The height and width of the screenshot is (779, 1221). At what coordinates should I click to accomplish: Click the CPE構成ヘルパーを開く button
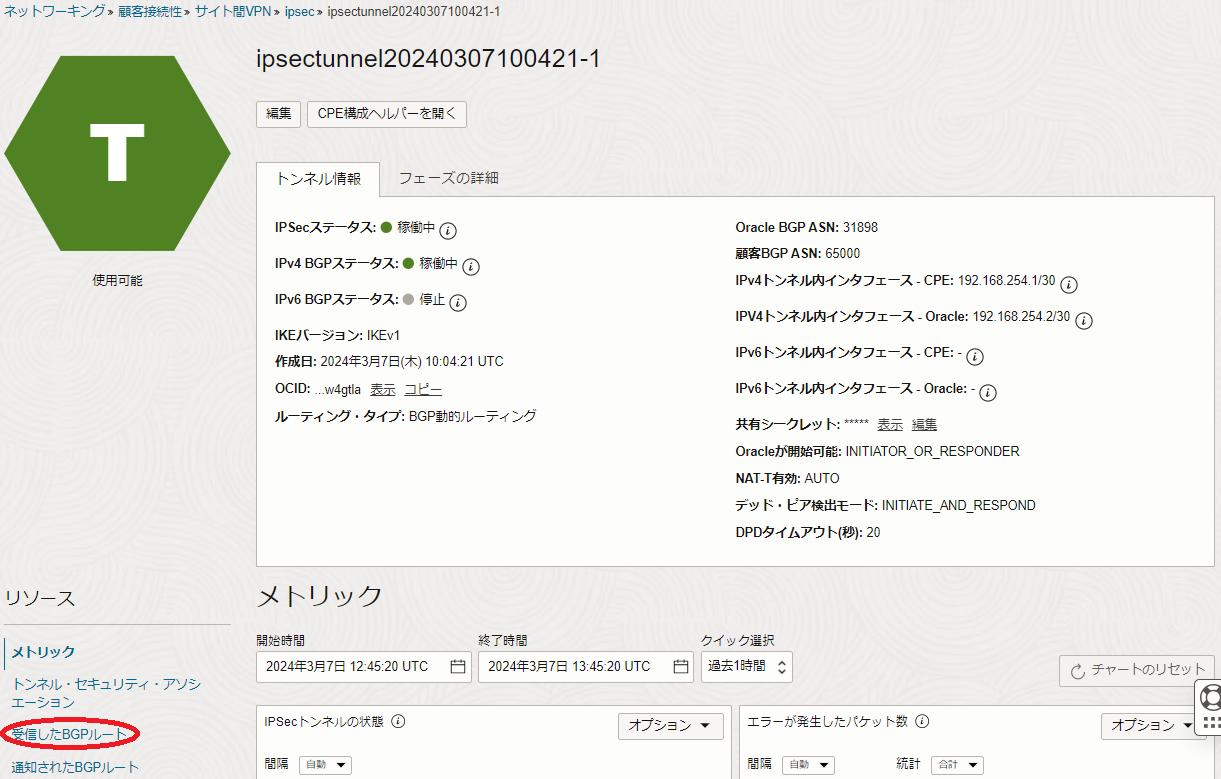386,114
